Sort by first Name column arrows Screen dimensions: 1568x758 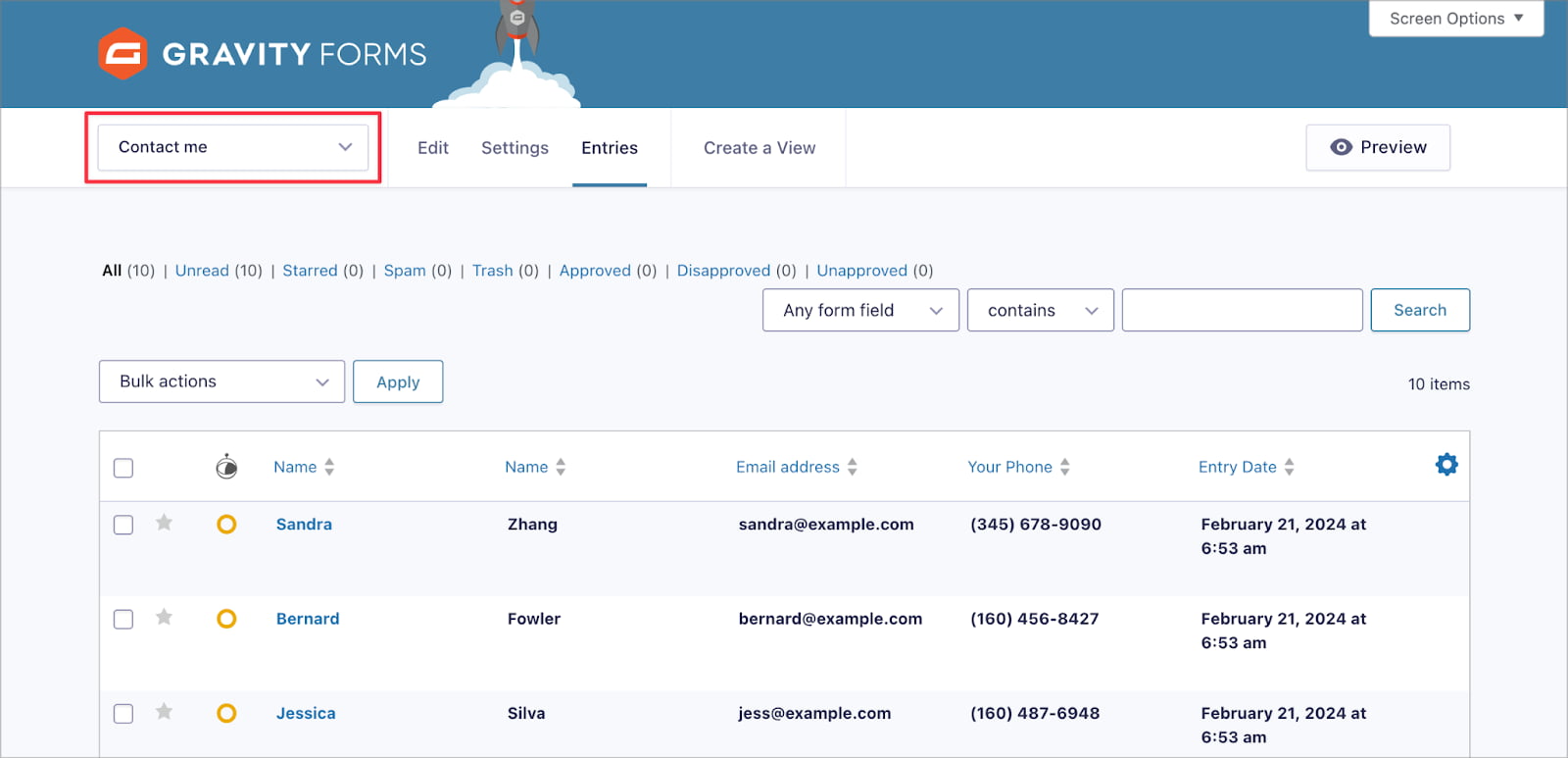click(329, 467)
